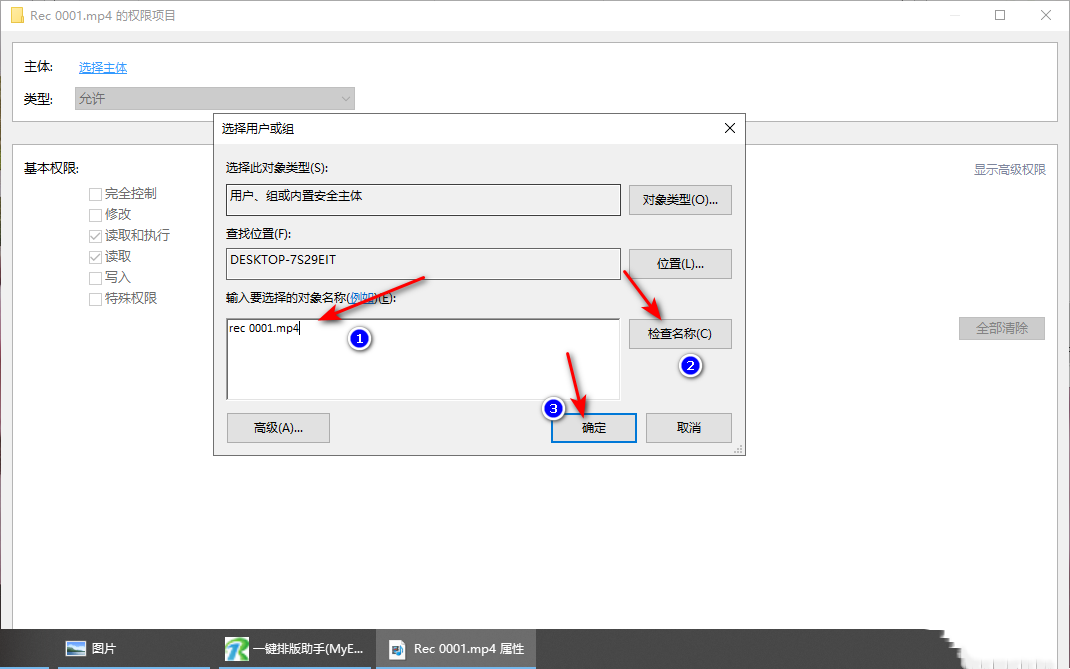The height and width of the screenshot is (669, 1070).
Task: Click the folder icon in title bar
Action: tap(17, 15)
